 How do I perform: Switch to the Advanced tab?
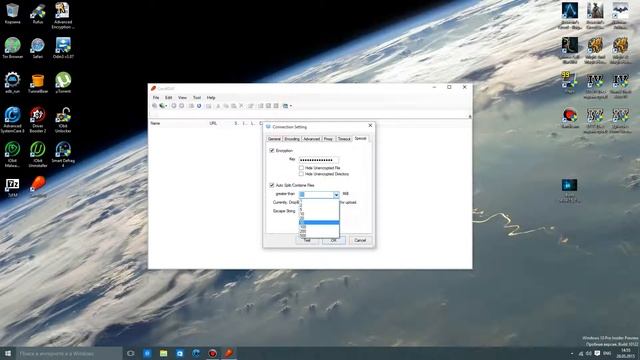pos(311,139)
